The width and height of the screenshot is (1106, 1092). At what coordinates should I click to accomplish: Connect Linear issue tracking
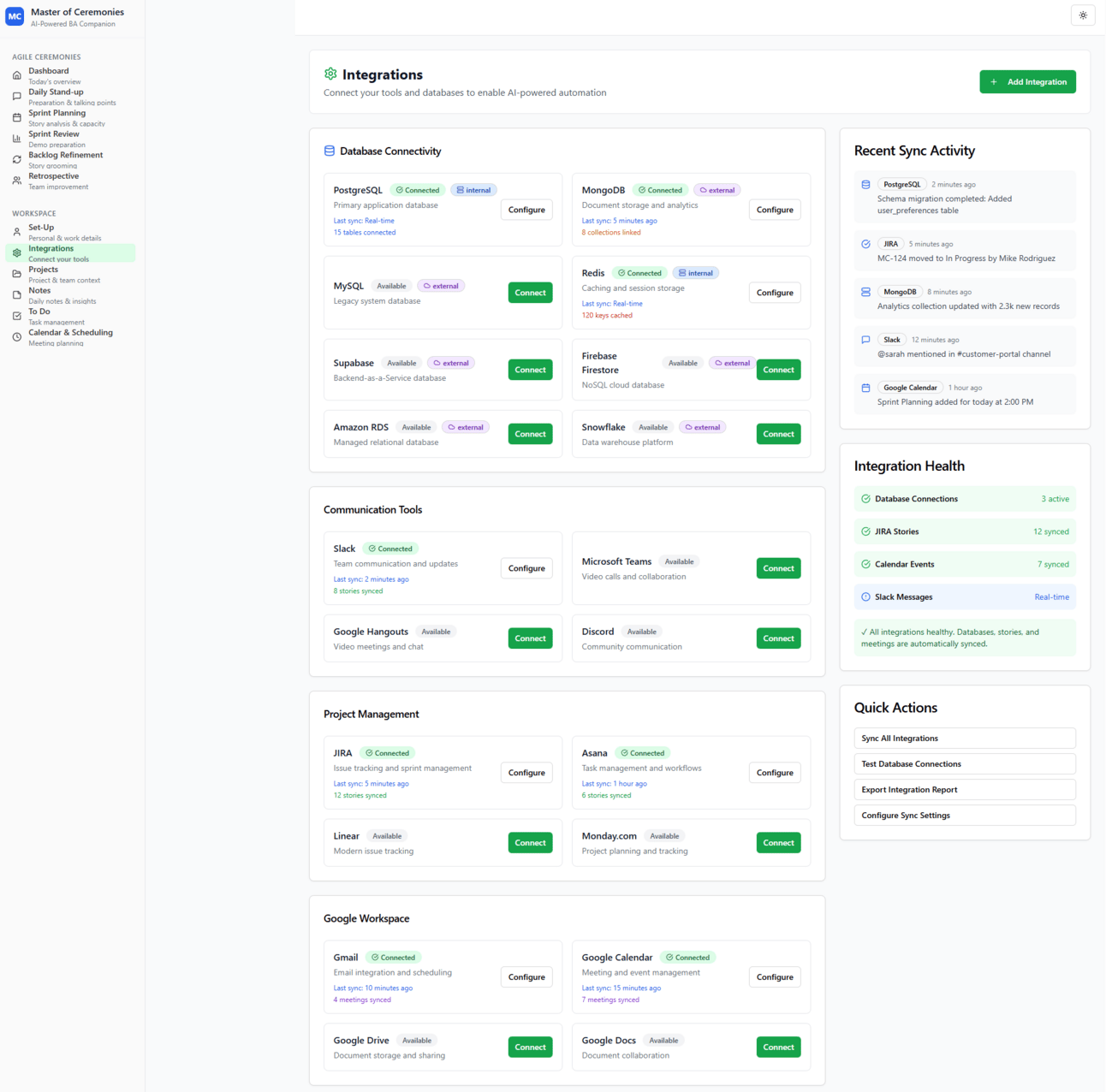[x=531, y=843]
